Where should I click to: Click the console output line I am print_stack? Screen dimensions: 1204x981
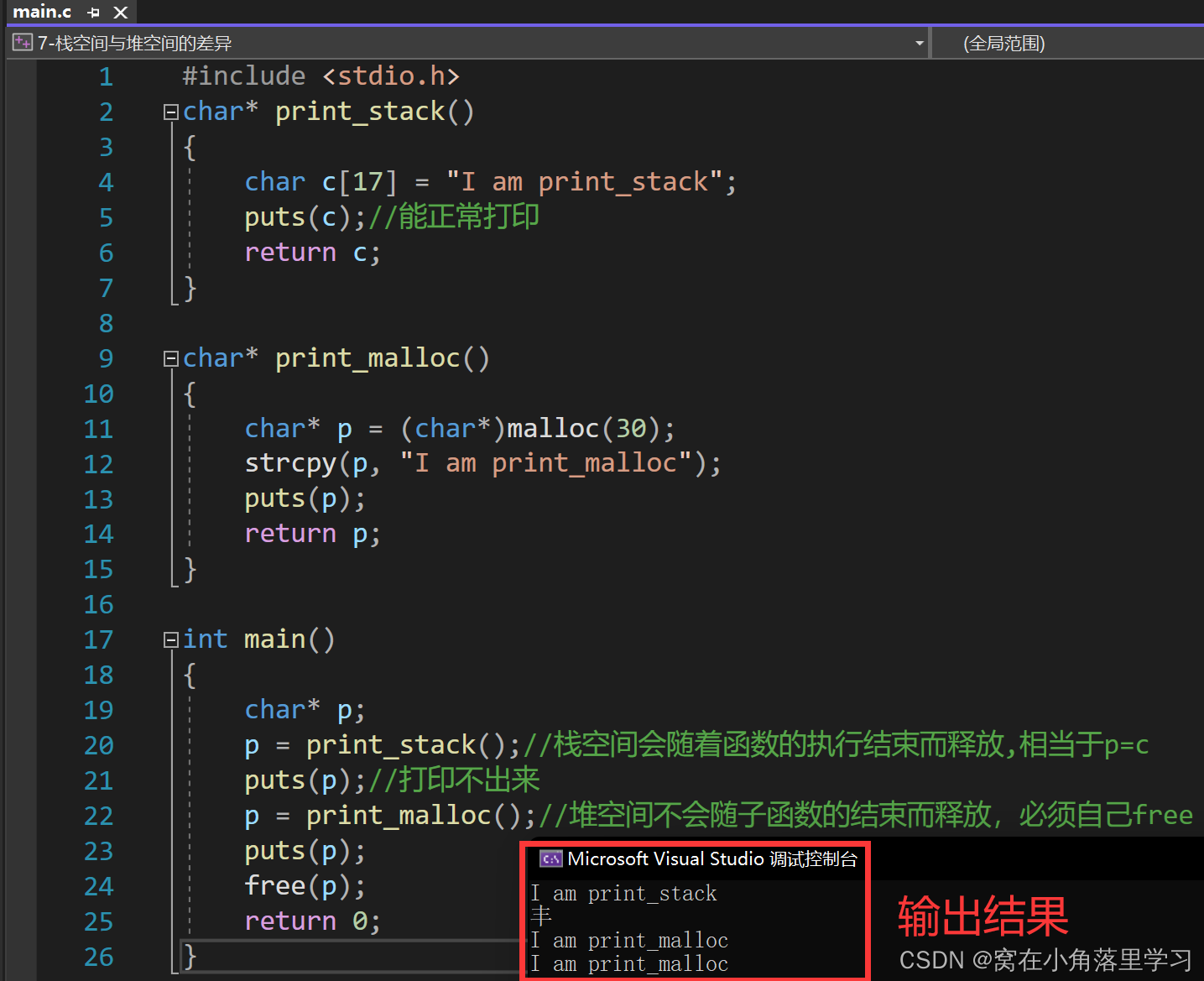[624, 894]
